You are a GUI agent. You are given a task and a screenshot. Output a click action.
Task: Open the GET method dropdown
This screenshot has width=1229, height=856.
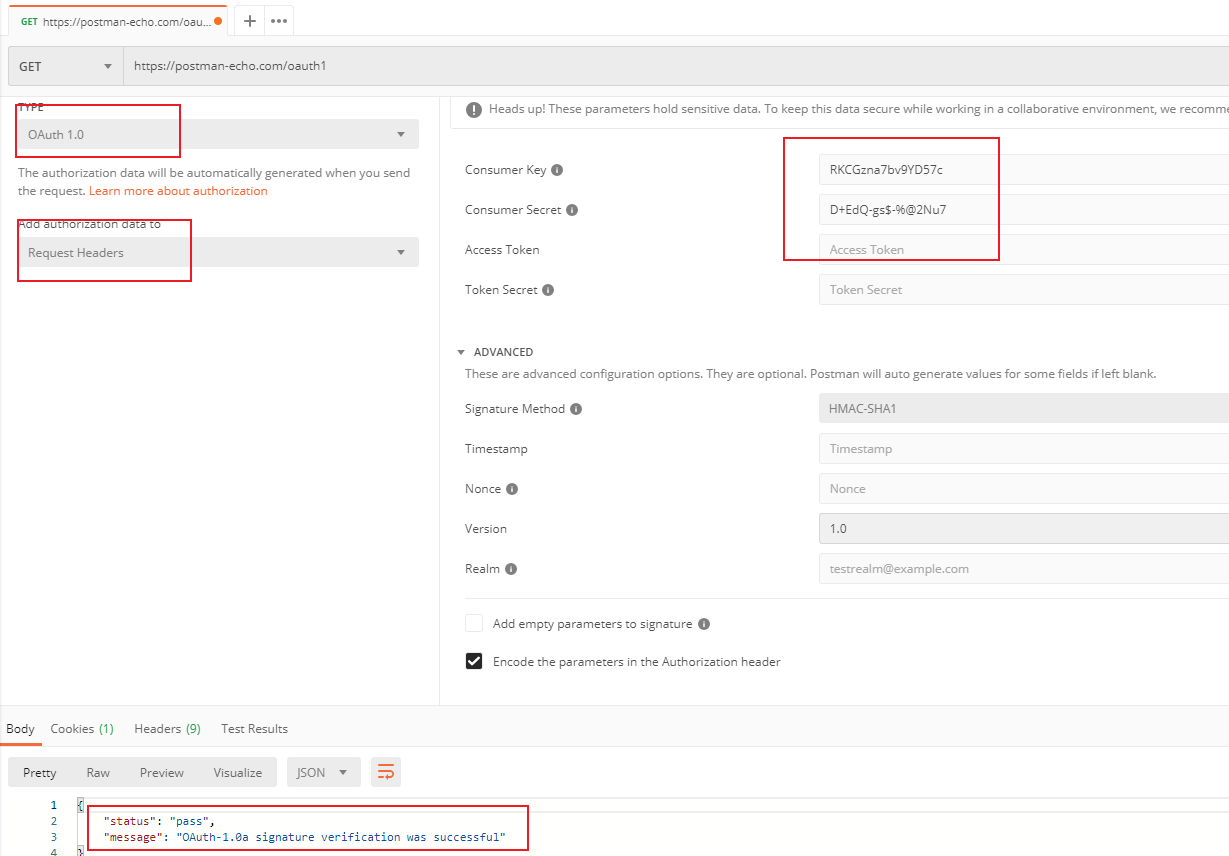pyautogui.click(x=66, y=66)
